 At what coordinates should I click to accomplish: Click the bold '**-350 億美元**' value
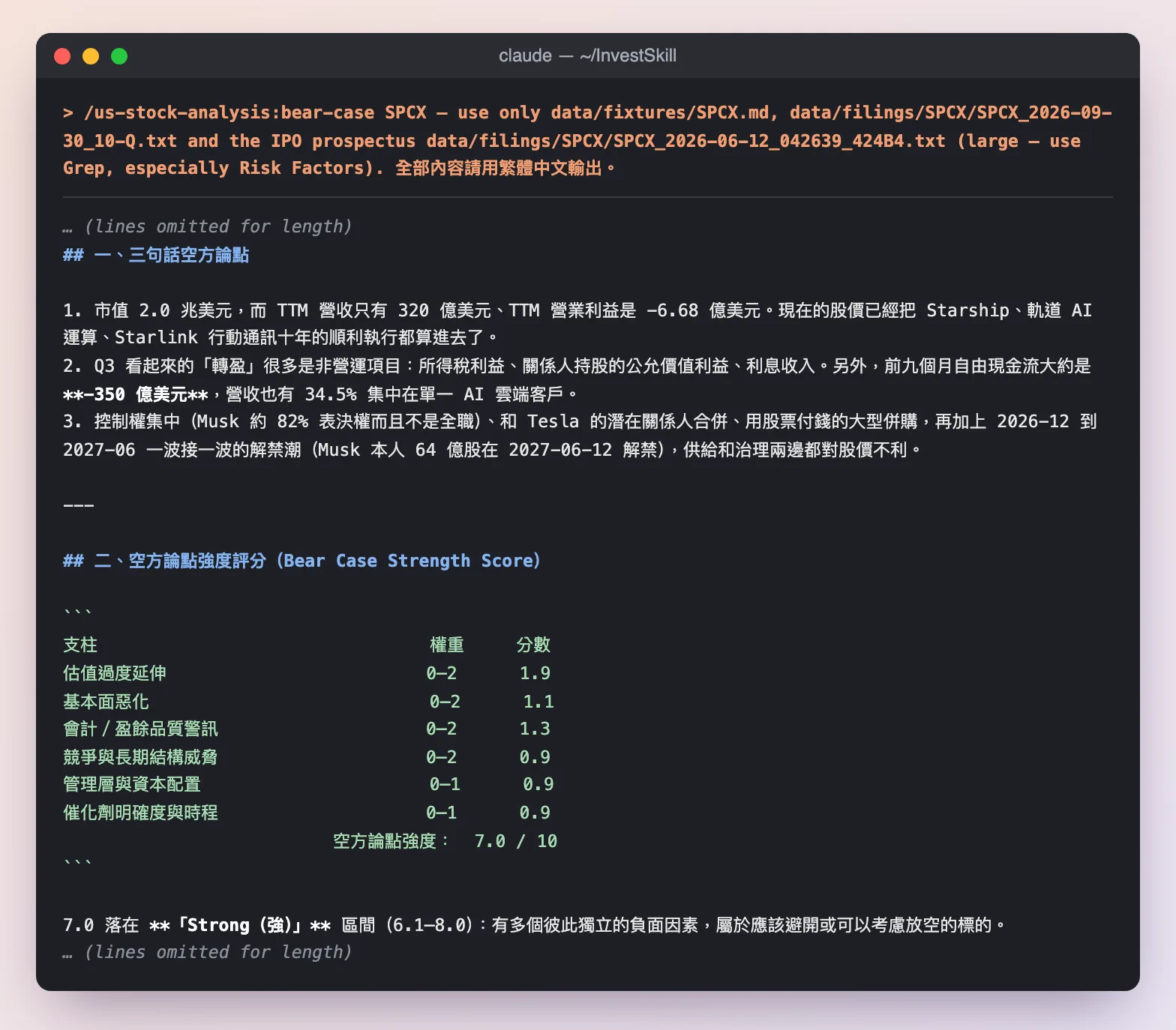click(x=136, y=394)
